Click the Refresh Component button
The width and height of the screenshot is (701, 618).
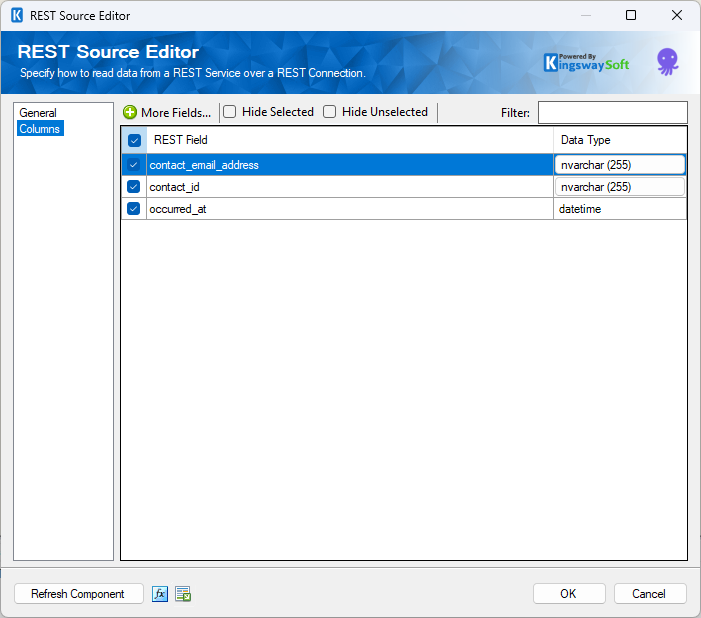[x=78, y=594]
